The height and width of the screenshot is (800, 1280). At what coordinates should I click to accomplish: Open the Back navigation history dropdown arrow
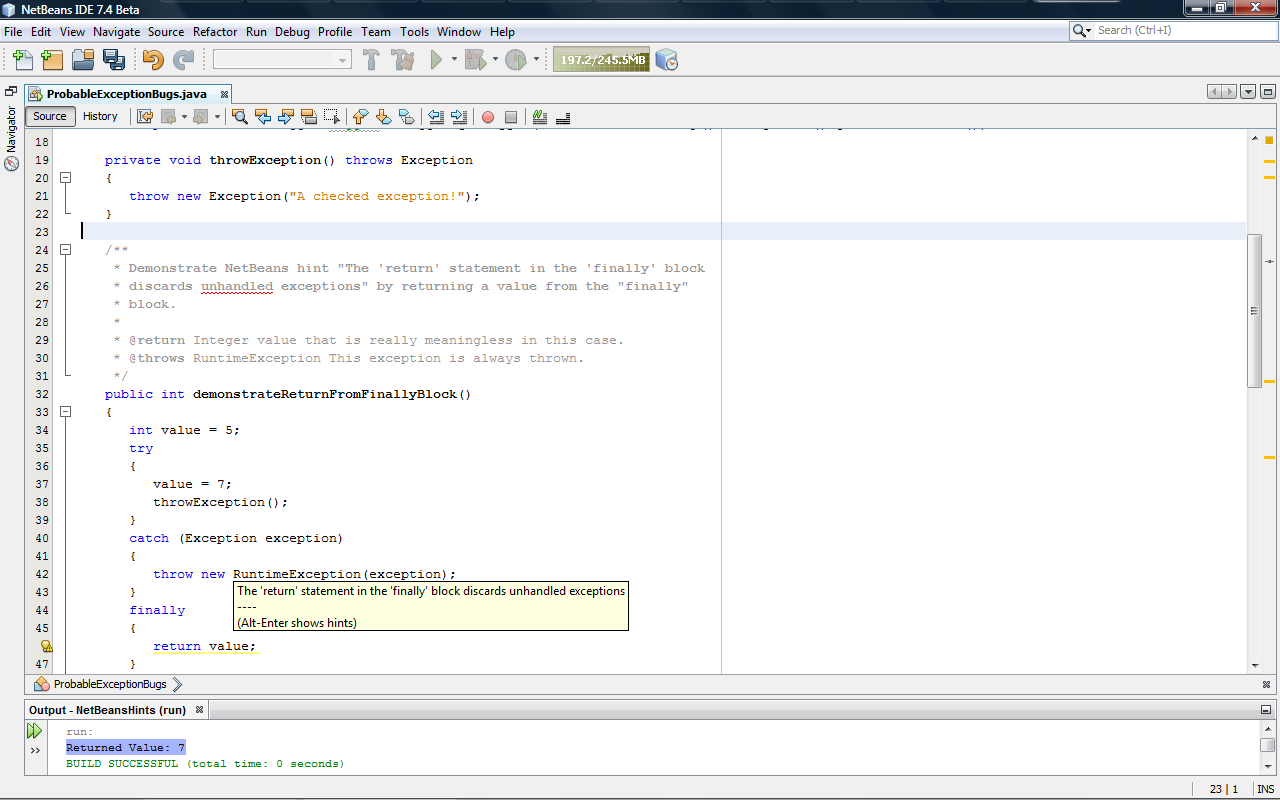click(184, 117)
